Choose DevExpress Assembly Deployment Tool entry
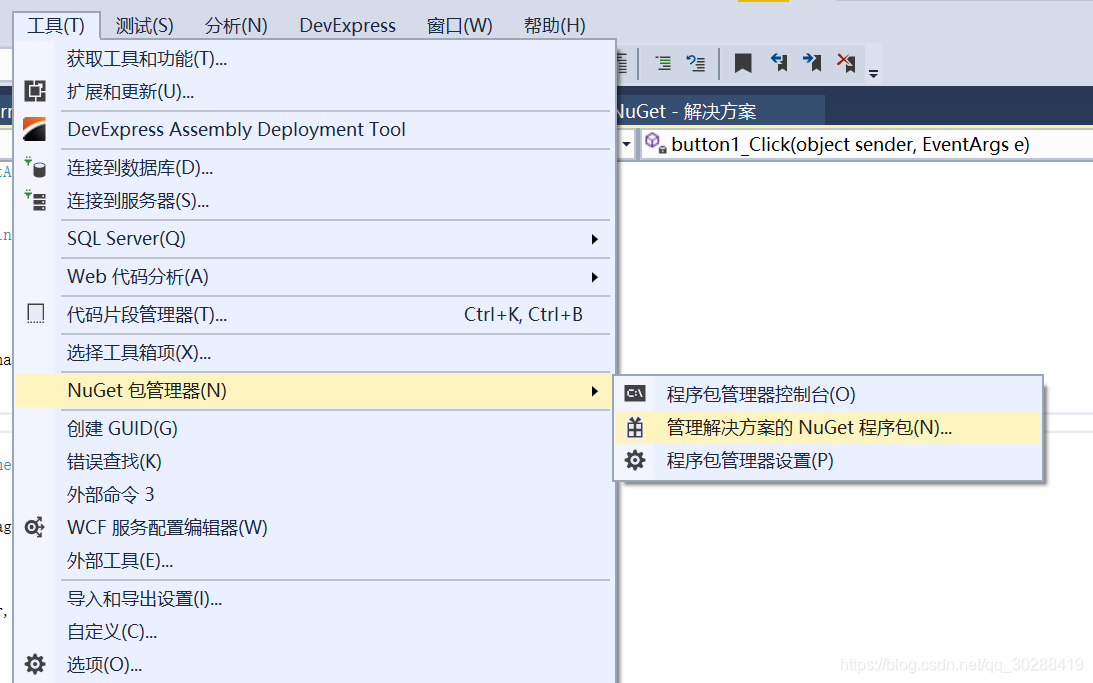 (x=314, y=130)
